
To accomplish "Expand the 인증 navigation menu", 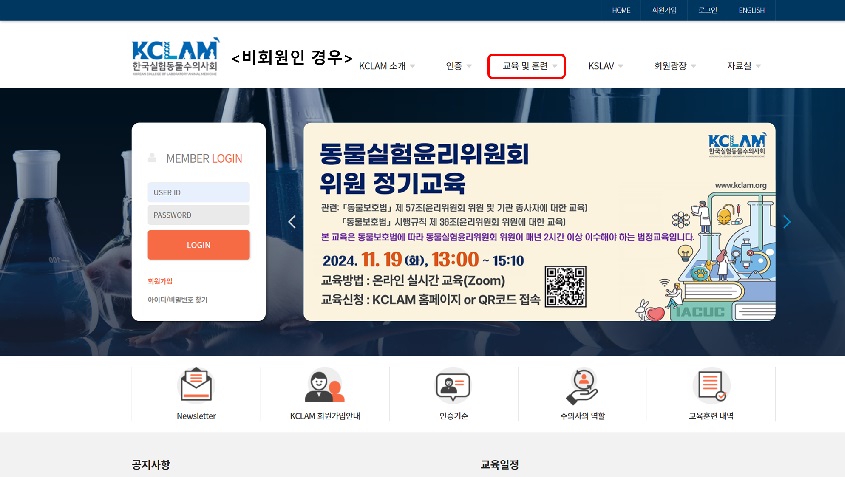I will point(458,66).
